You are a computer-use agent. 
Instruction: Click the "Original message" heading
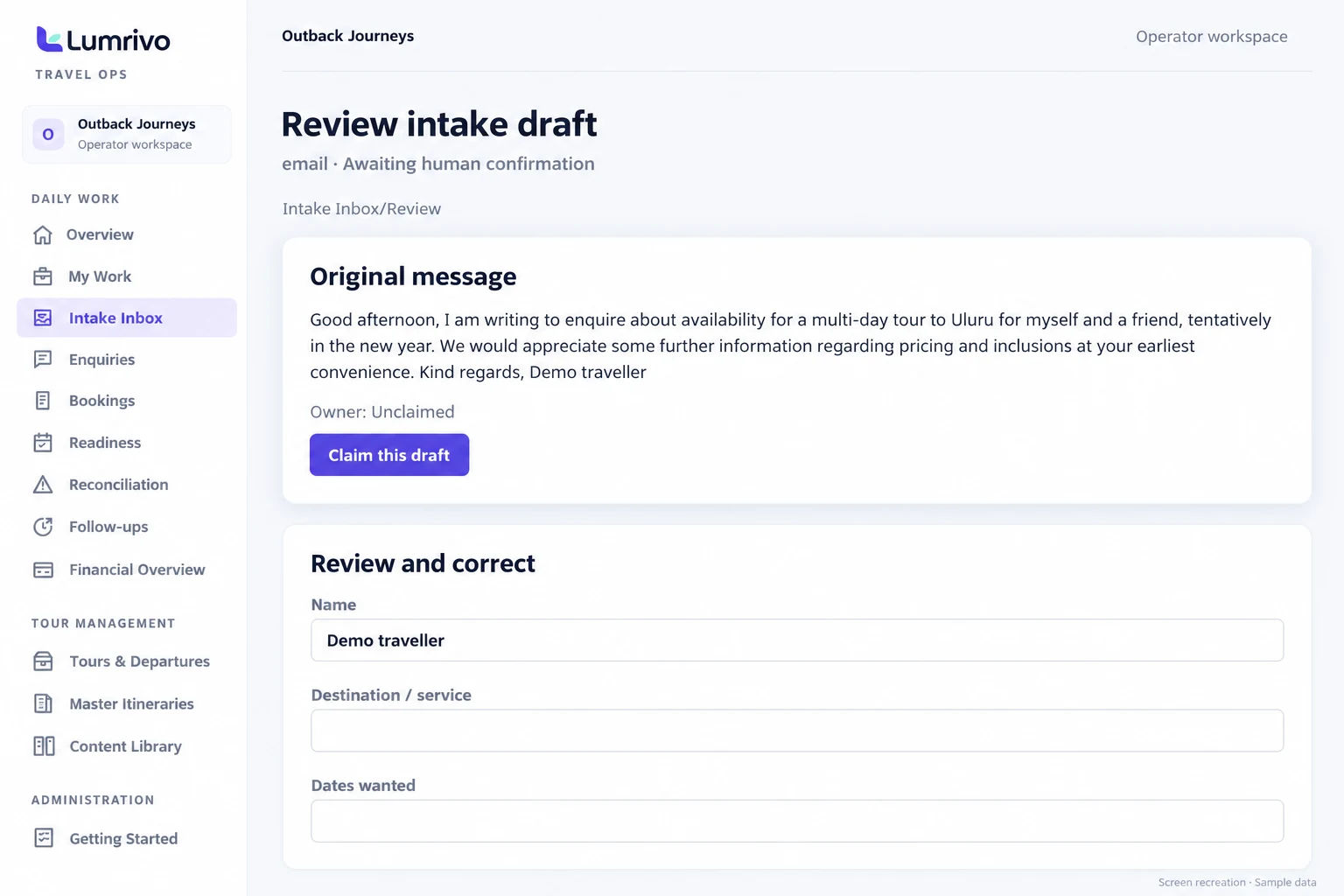413,276
